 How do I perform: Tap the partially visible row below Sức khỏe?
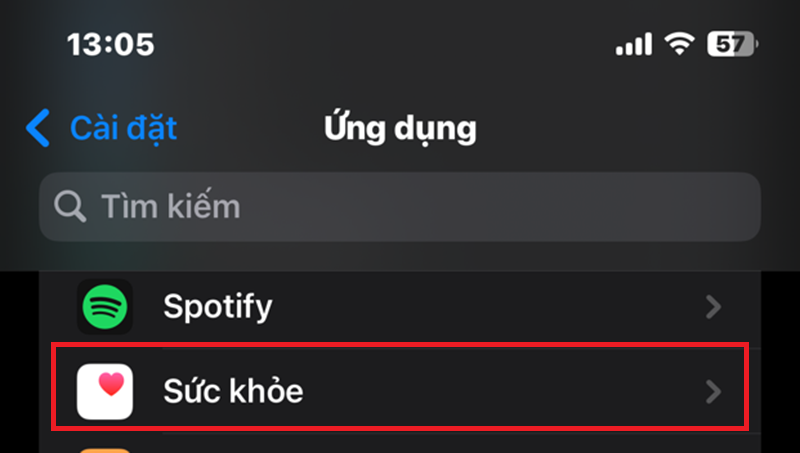coord(400,447)
